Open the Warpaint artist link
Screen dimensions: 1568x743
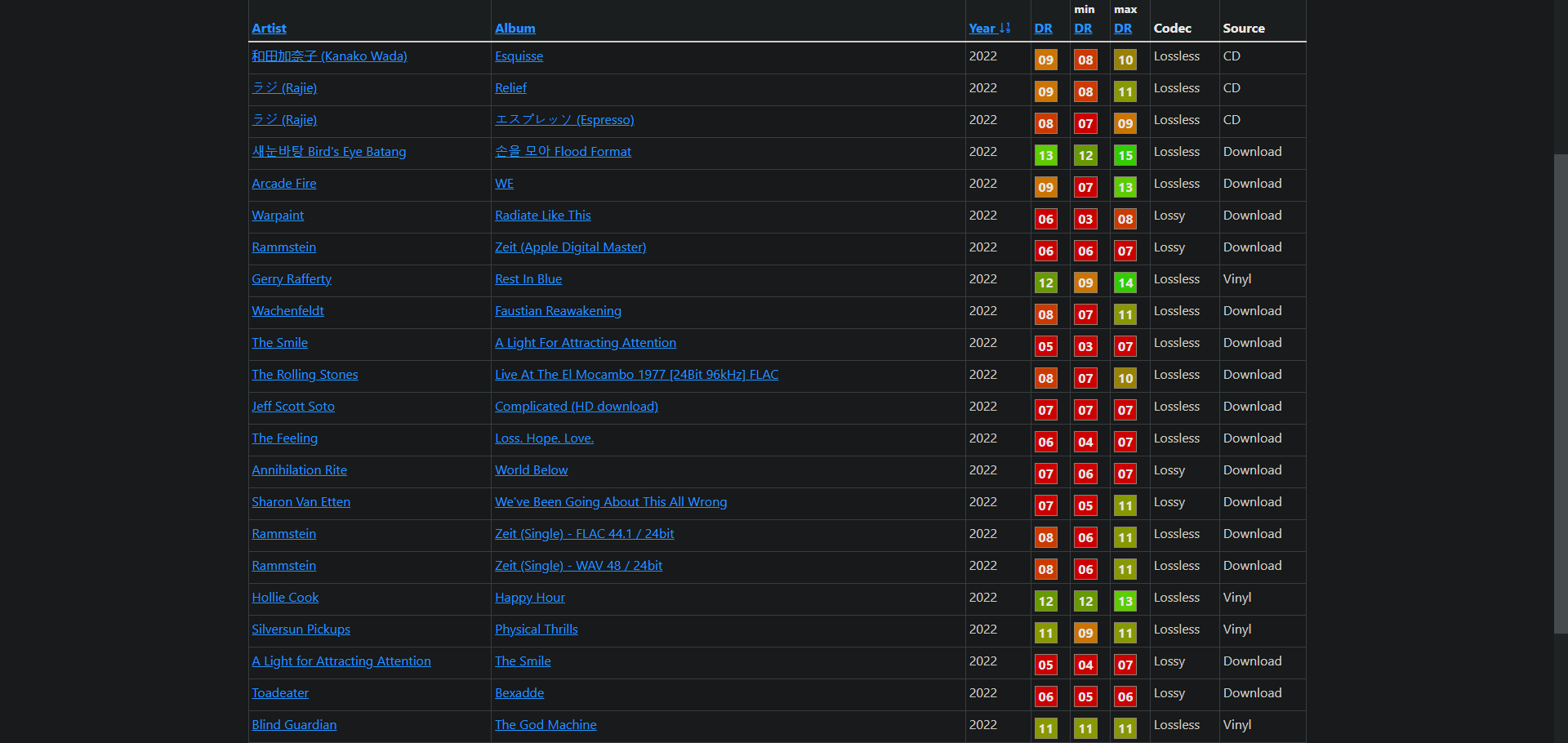pos(278,216)
